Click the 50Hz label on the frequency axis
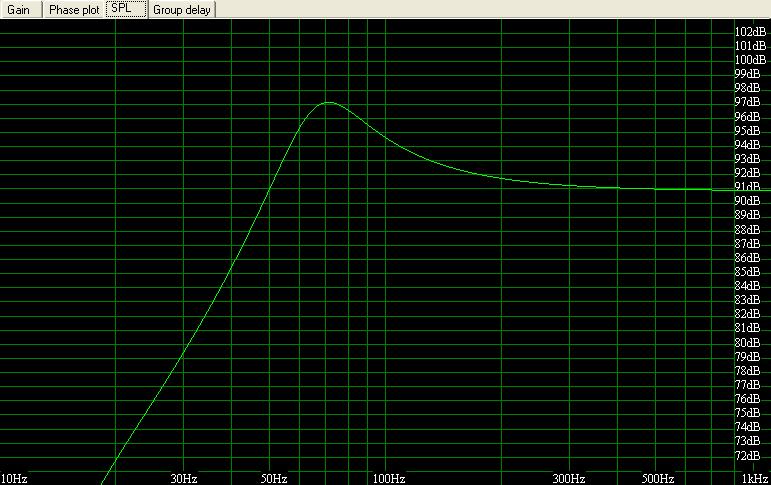 [x=274, y=478]
